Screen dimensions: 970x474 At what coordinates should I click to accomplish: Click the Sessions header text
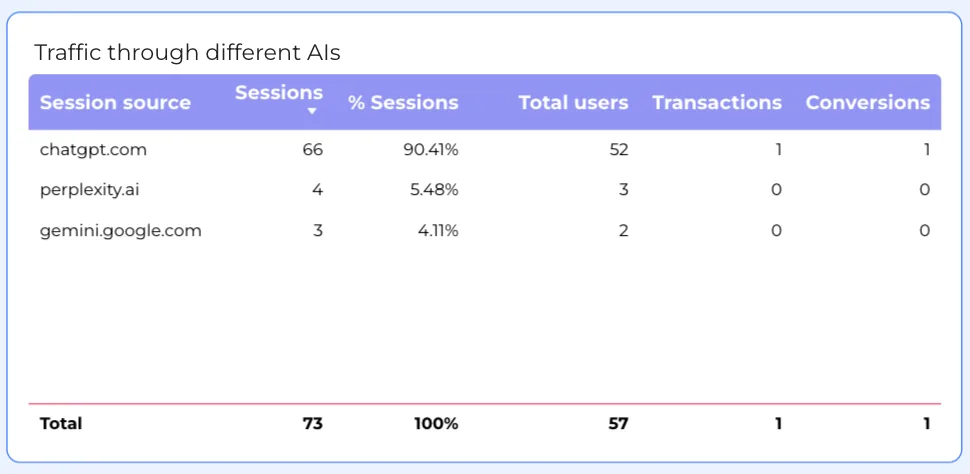click(279, 92)
